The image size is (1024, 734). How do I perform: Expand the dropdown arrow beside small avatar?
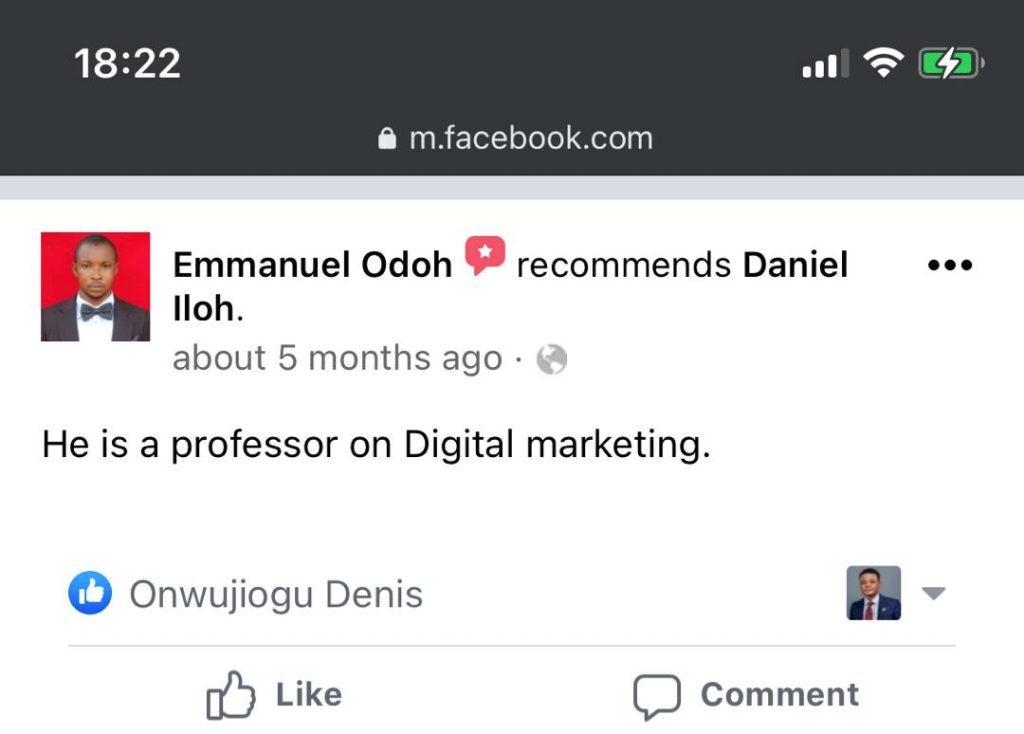click(x=932, y=593)
